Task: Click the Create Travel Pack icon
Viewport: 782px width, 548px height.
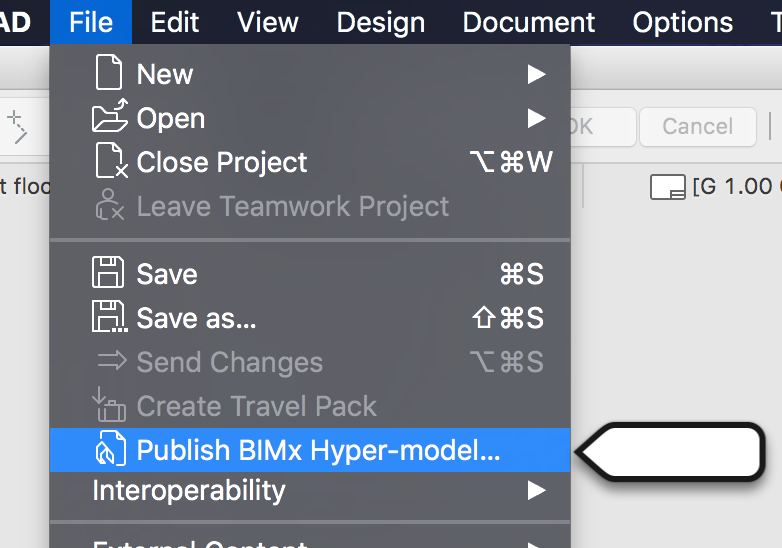Action: point(108,405)
